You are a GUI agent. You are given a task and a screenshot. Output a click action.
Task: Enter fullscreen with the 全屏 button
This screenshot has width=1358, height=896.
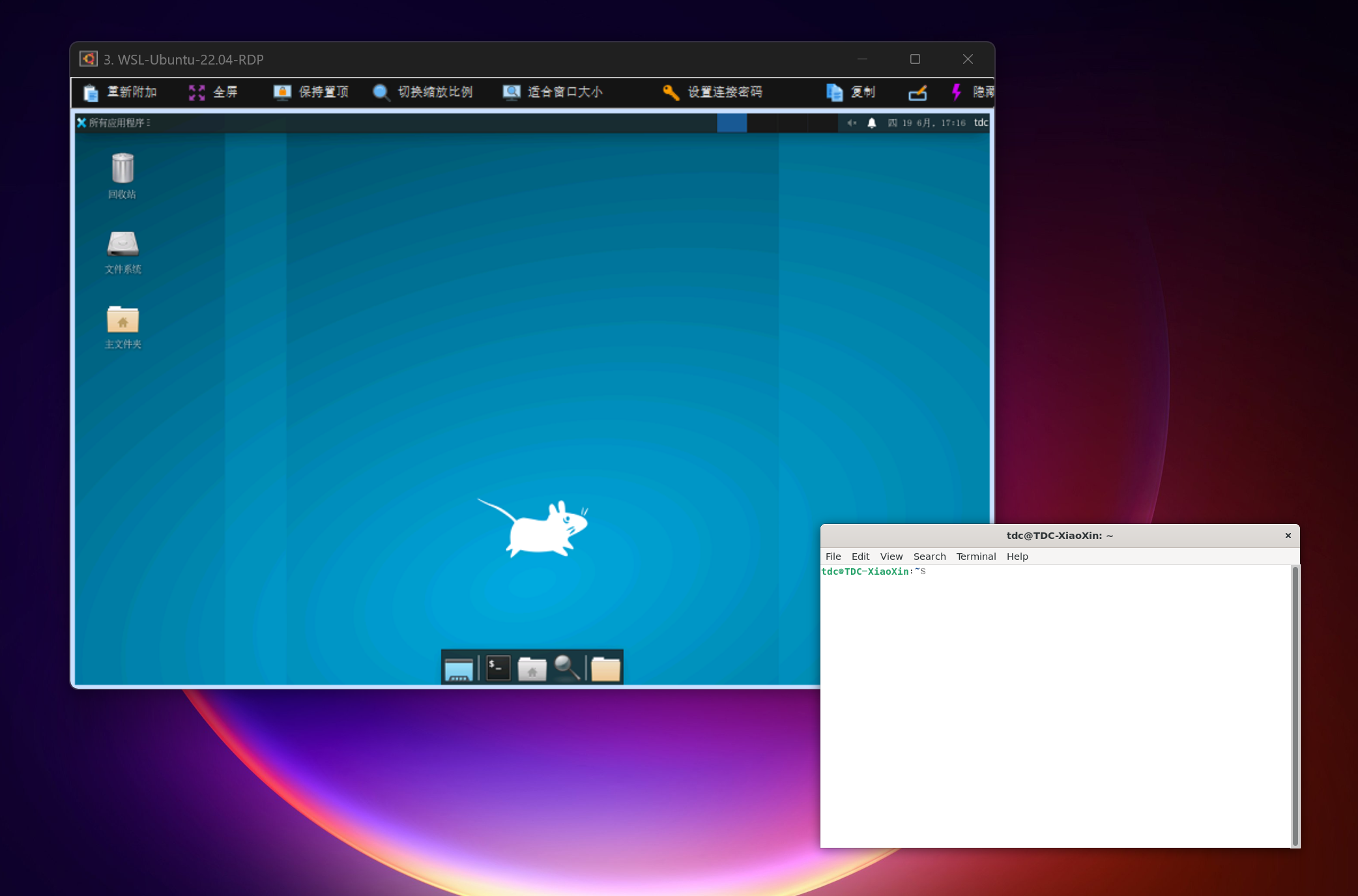tap(213, 93)
